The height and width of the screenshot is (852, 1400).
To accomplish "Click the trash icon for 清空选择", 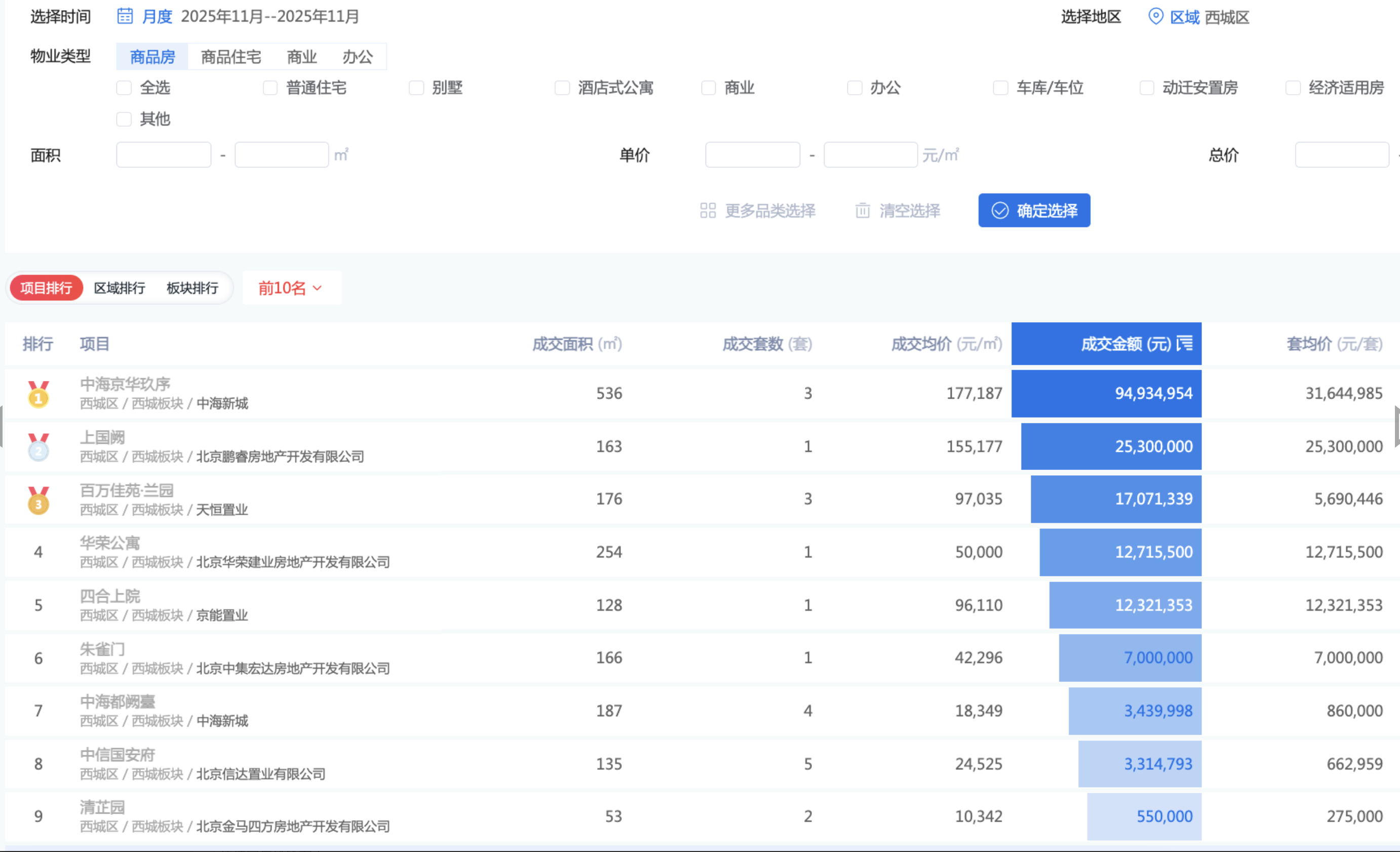I will [862, 210].
